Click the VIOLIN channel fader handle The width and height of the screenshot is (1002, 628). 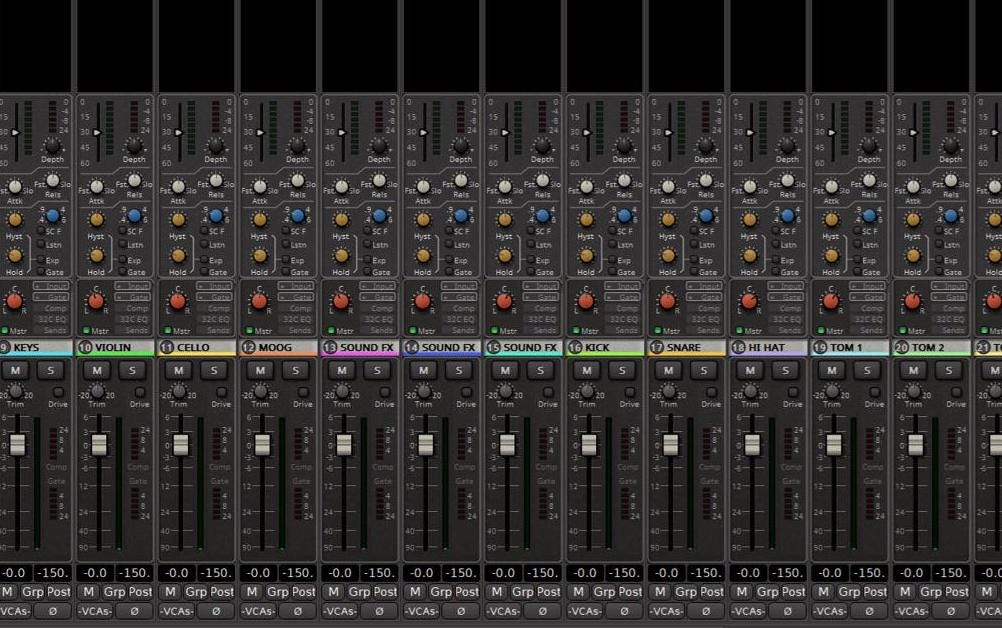(x=99, y=444)
